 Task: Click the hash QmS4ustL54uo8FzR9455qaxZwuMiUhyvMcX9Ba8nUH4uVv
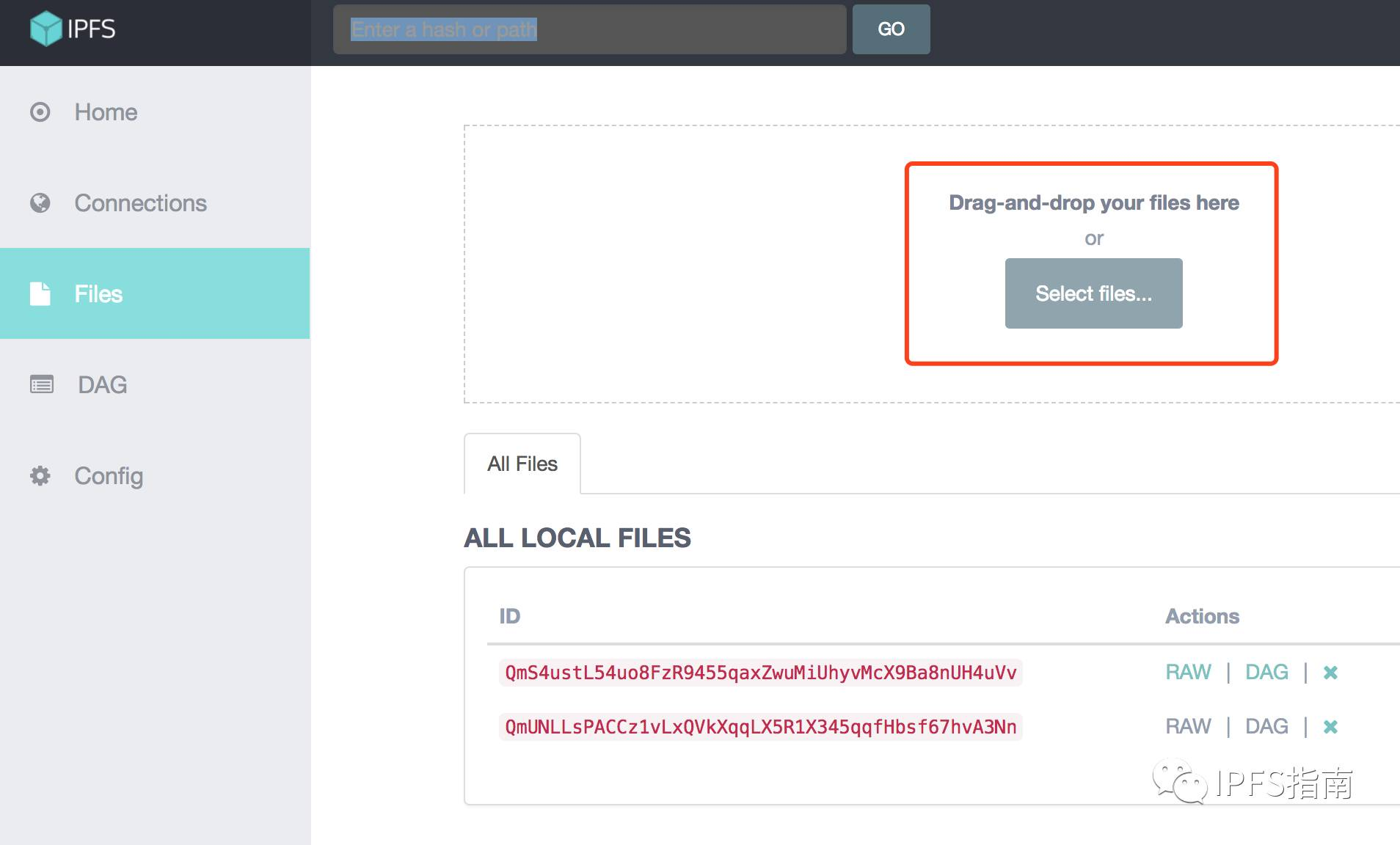761,673
